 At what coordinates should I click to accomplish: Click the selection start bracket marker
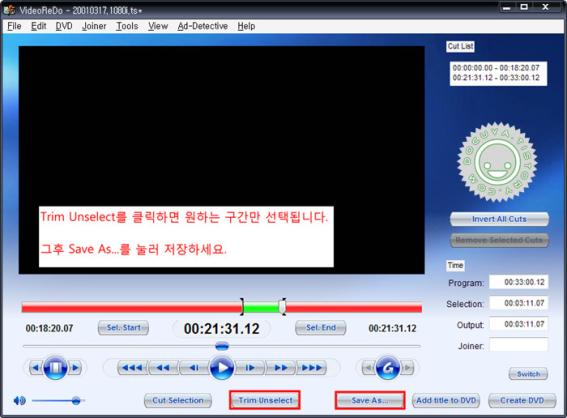coord(242,307)
